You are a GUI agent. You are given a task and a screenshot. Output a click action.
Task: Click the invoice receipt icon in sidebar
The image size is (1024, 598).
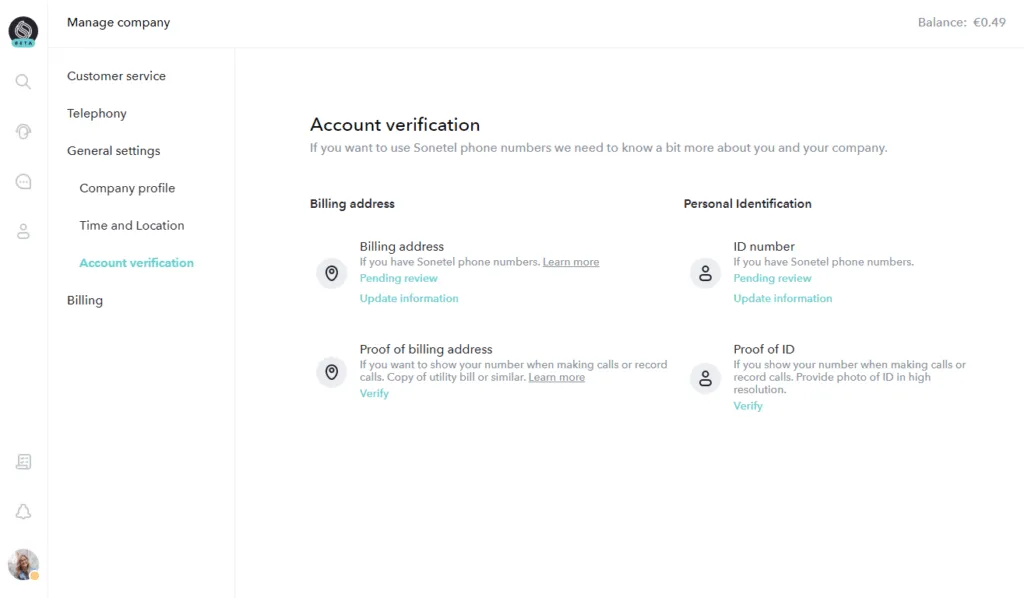click(x=23, y=462)
